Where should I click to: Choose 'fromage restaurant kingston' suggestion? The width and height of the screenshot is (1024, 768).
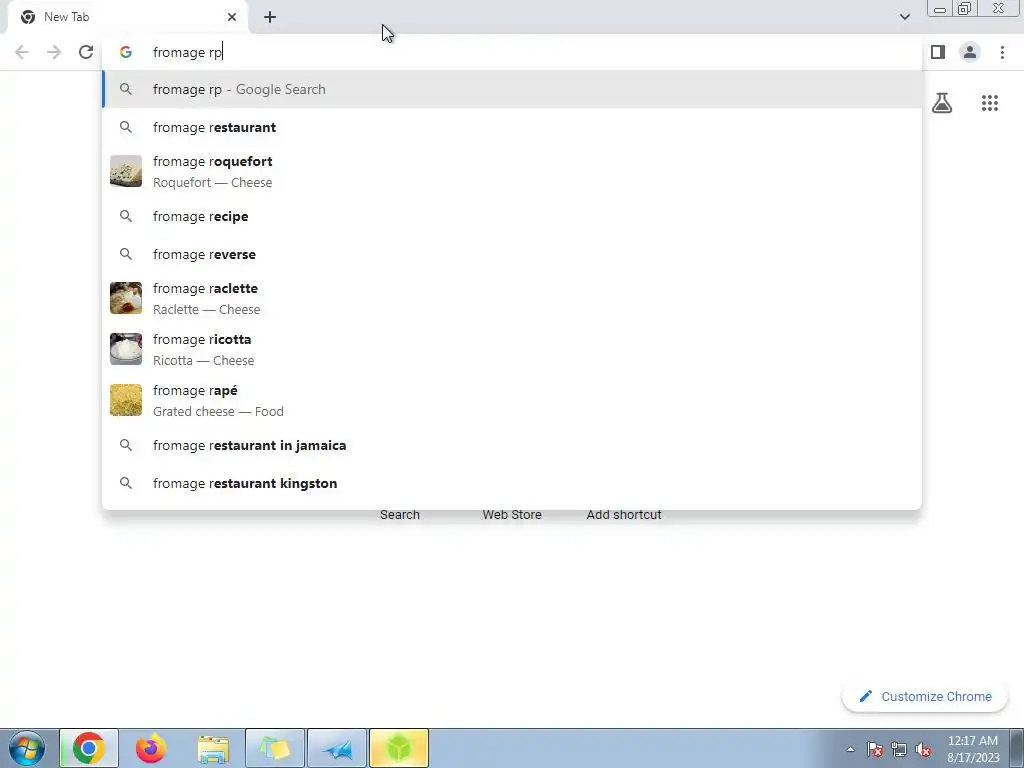pyautogui.click(x=512, y=483)
